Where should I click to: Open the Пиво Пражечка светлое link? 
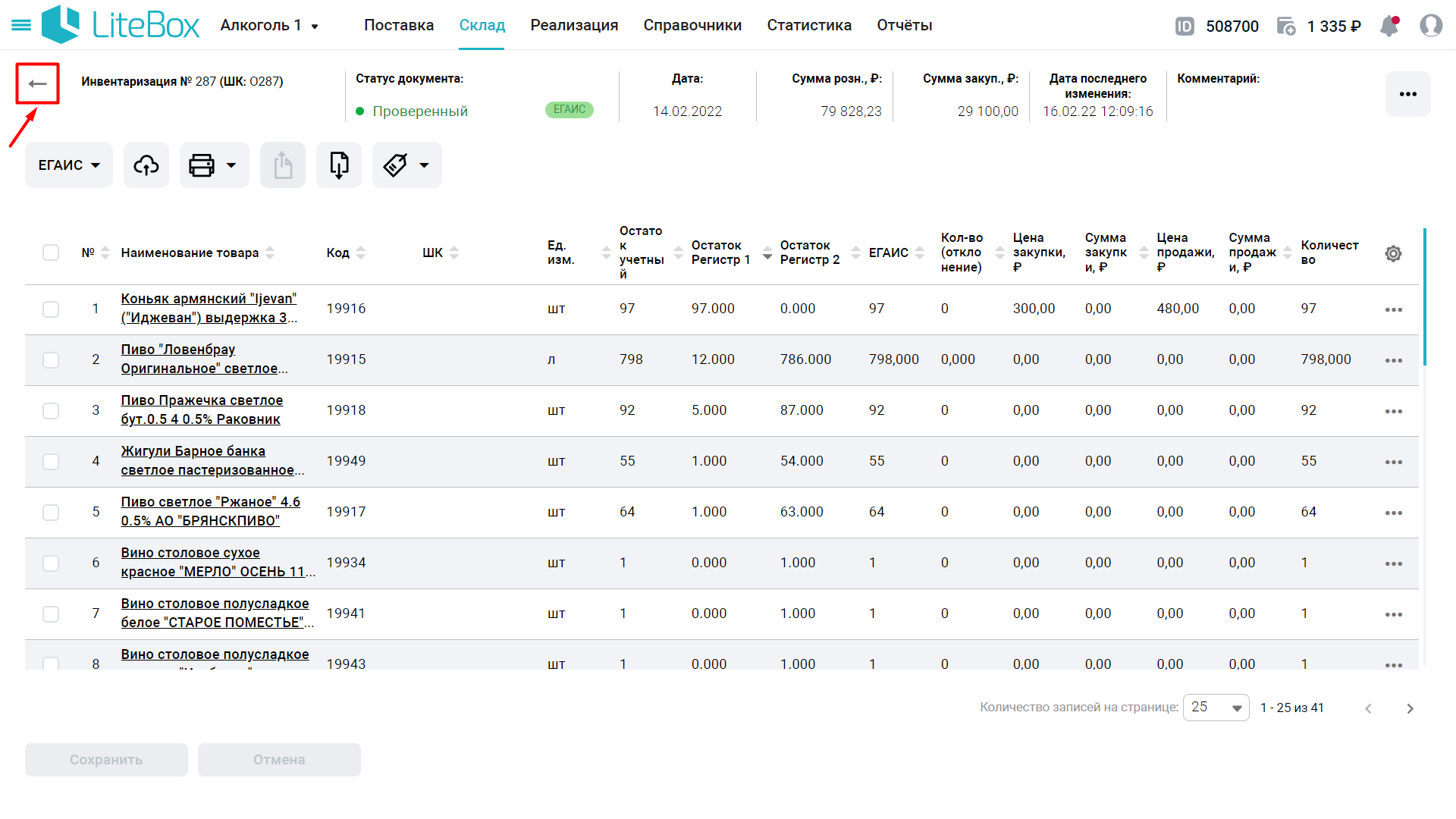(x=202, y=410)
